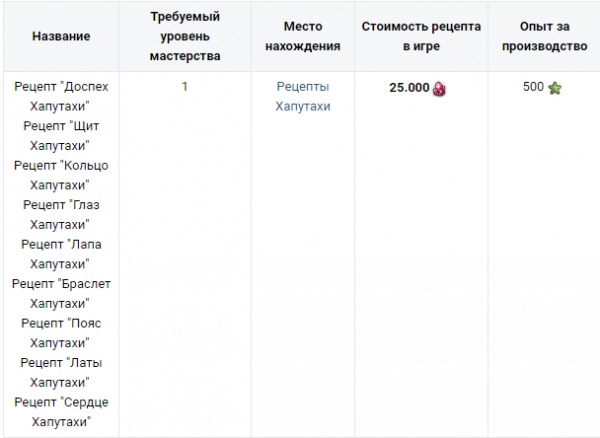Image resolution: width=600 pixels, height=438 pixels.
Task: Select Рецепт "Доспех Хапутахи" entry
Action: (x=61, y=96)
